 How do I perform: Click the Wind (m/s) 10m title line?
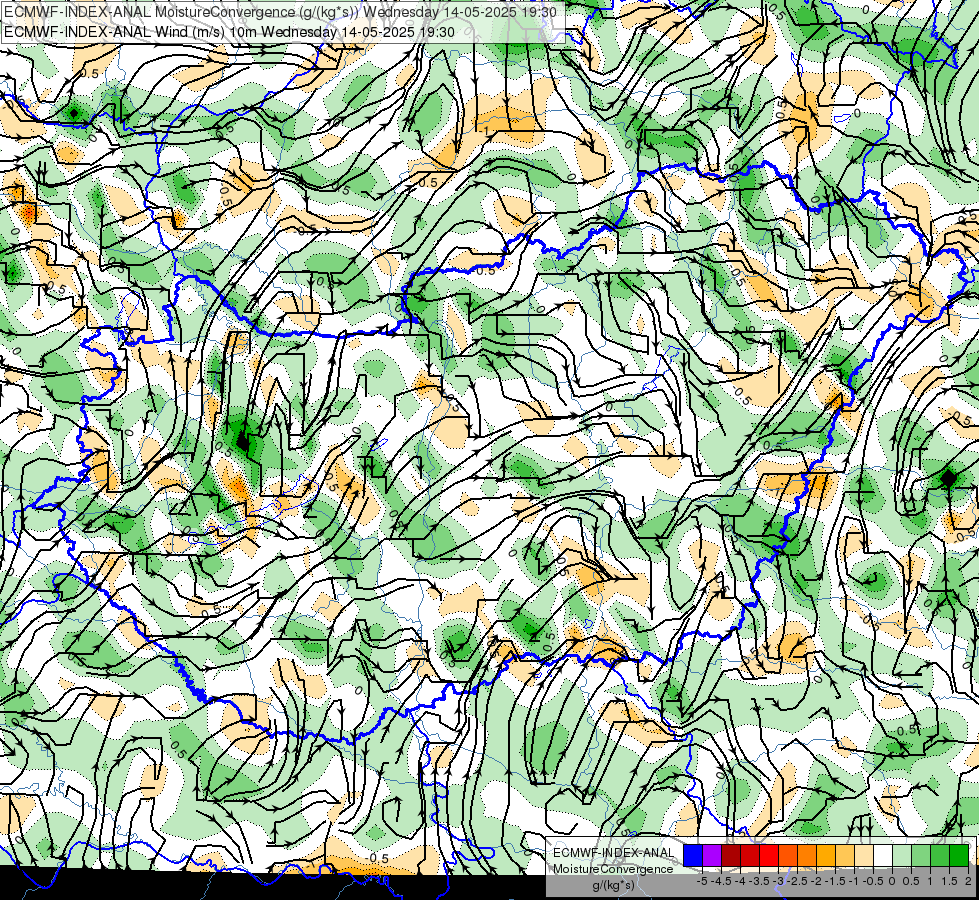click(x=229, y=31)
